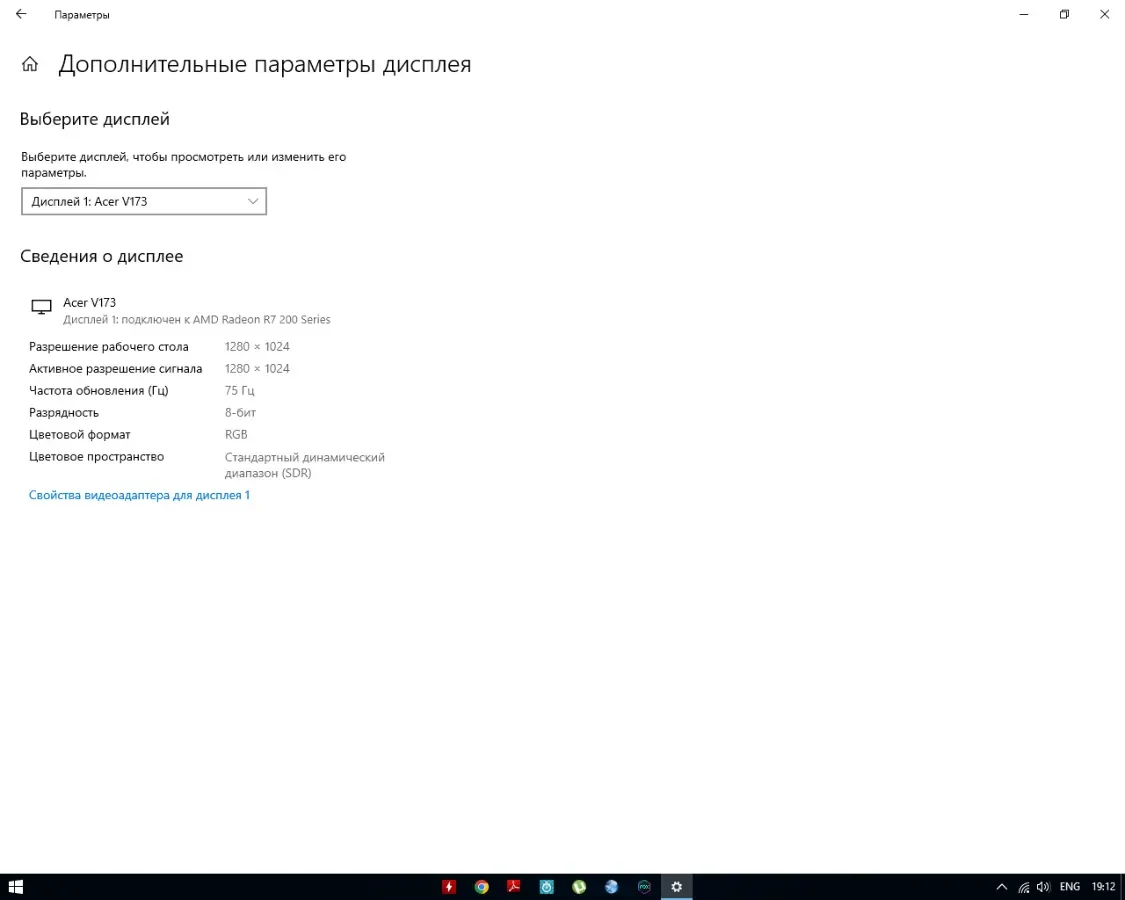1125x900 pixels.
Task: Click 'Частота обновления (Гц)' label
Action: (x=98, y=390)
